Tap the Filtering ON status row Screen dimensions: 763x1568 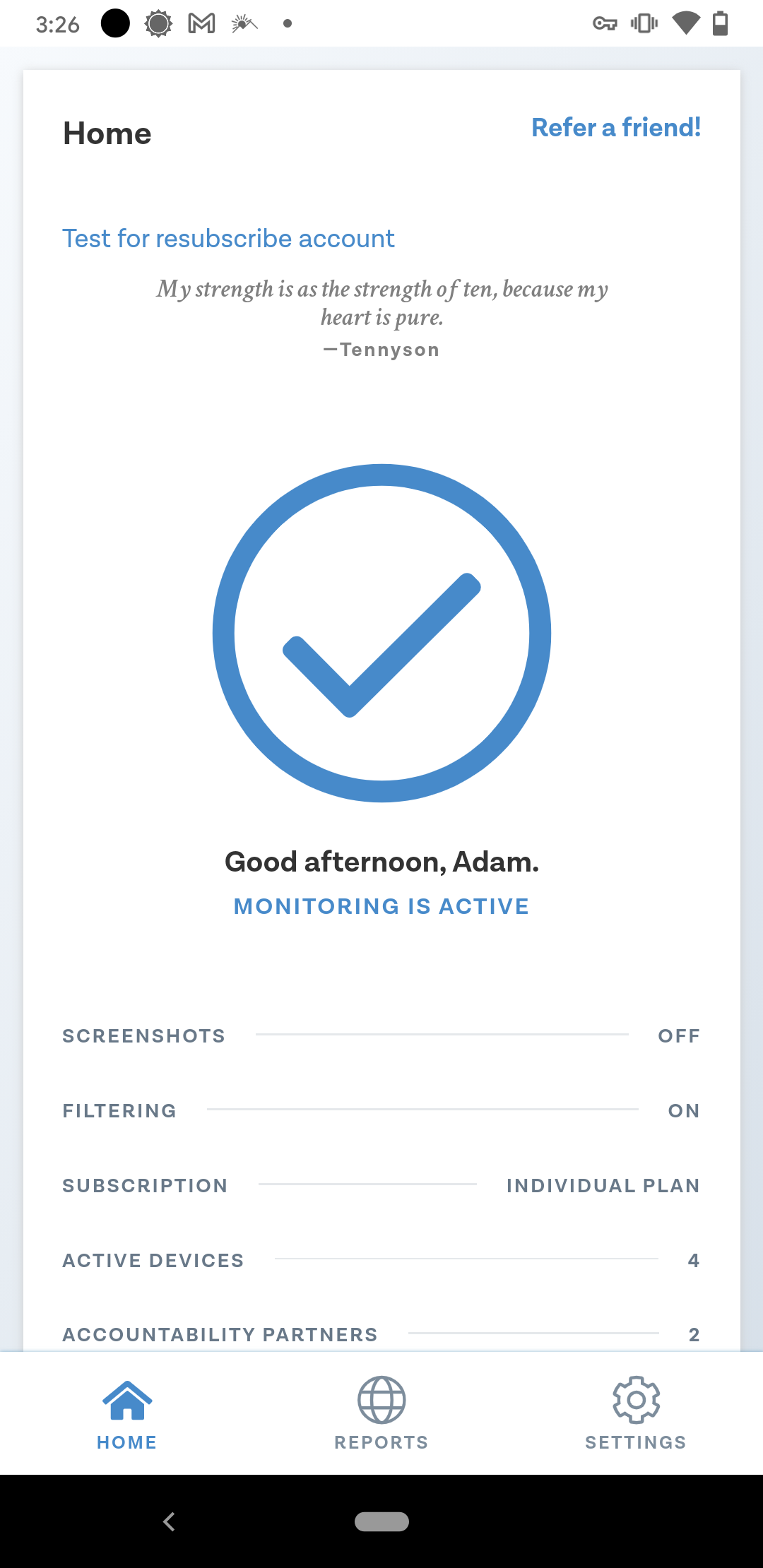[x=381, y=1110]
